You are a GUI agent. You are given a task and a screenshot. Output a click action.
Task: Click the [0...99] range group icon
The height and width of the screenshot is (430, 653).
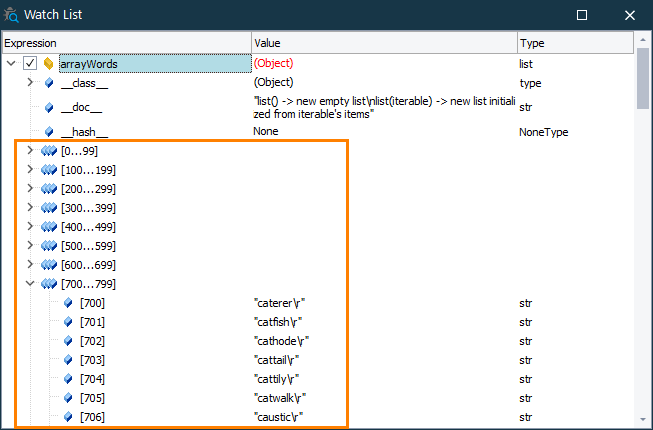click(49, 151)
